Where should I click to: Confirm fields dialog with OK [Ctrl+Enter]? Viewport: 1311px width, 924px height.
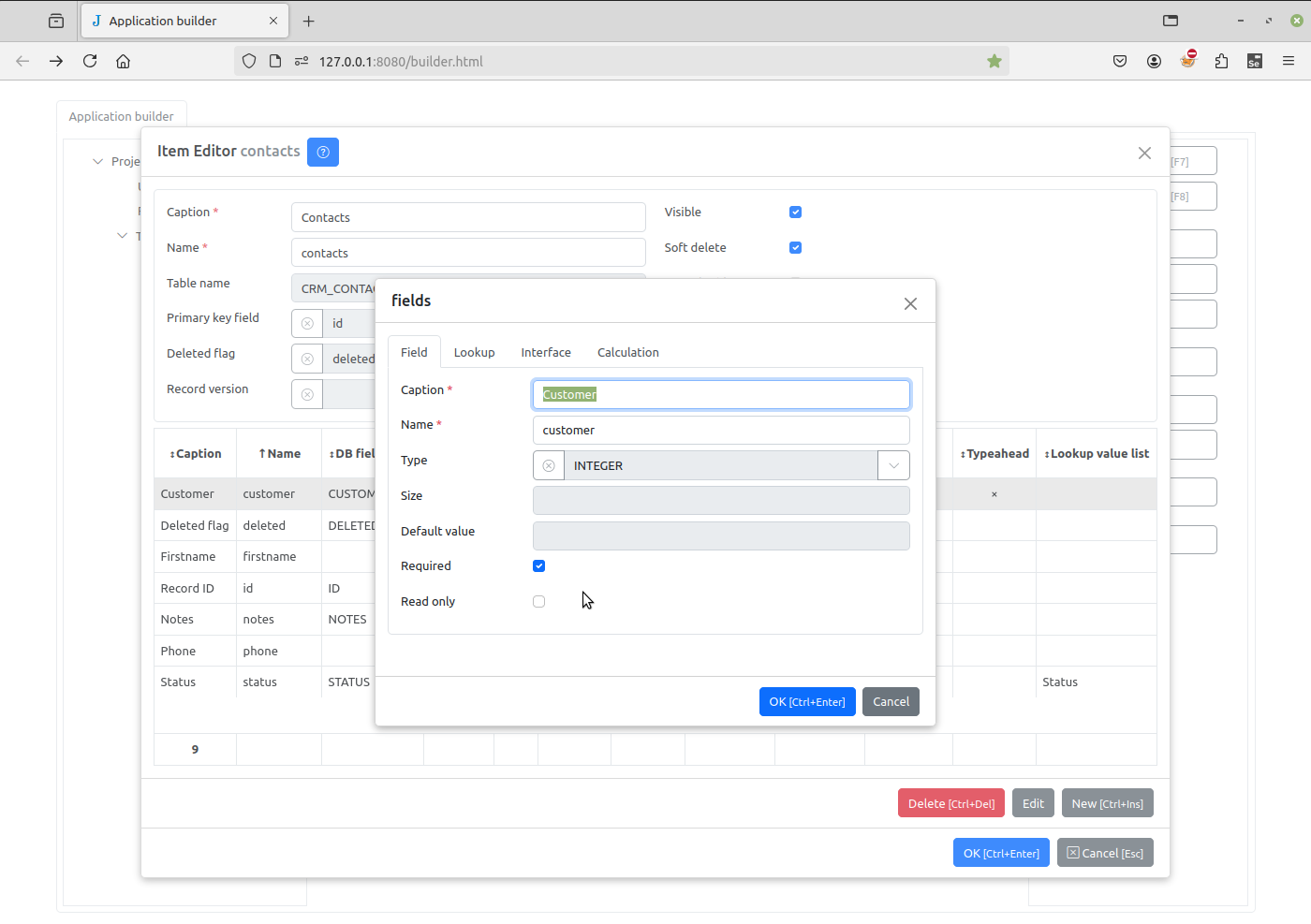(806, 702)
